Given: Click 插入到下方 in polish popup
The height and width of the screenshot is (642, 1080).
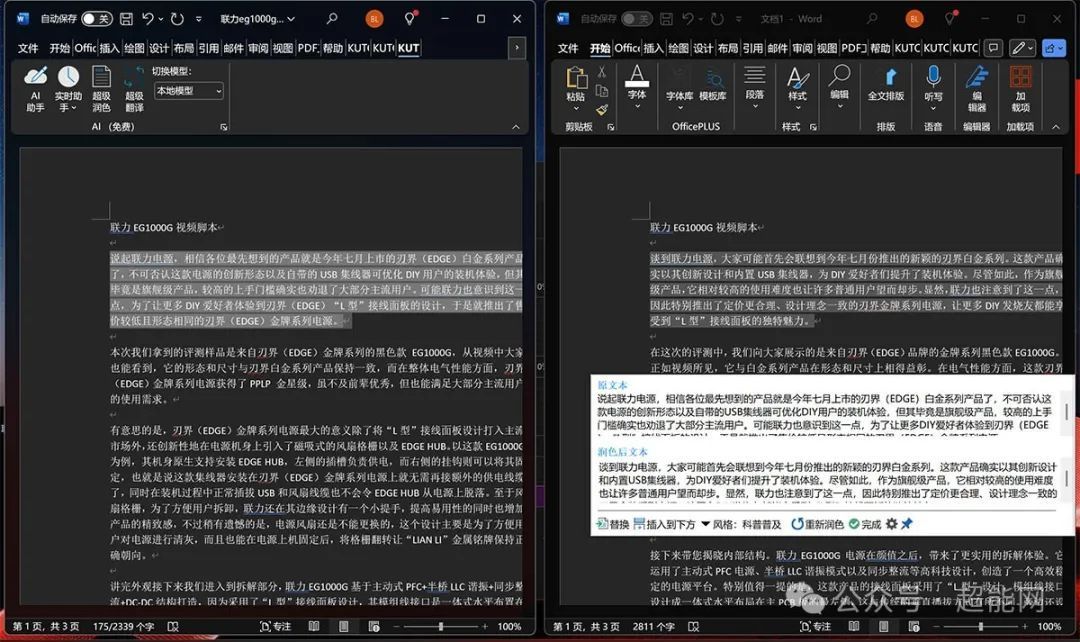Looking at the screenshot, I should click(x=663, y=524).
